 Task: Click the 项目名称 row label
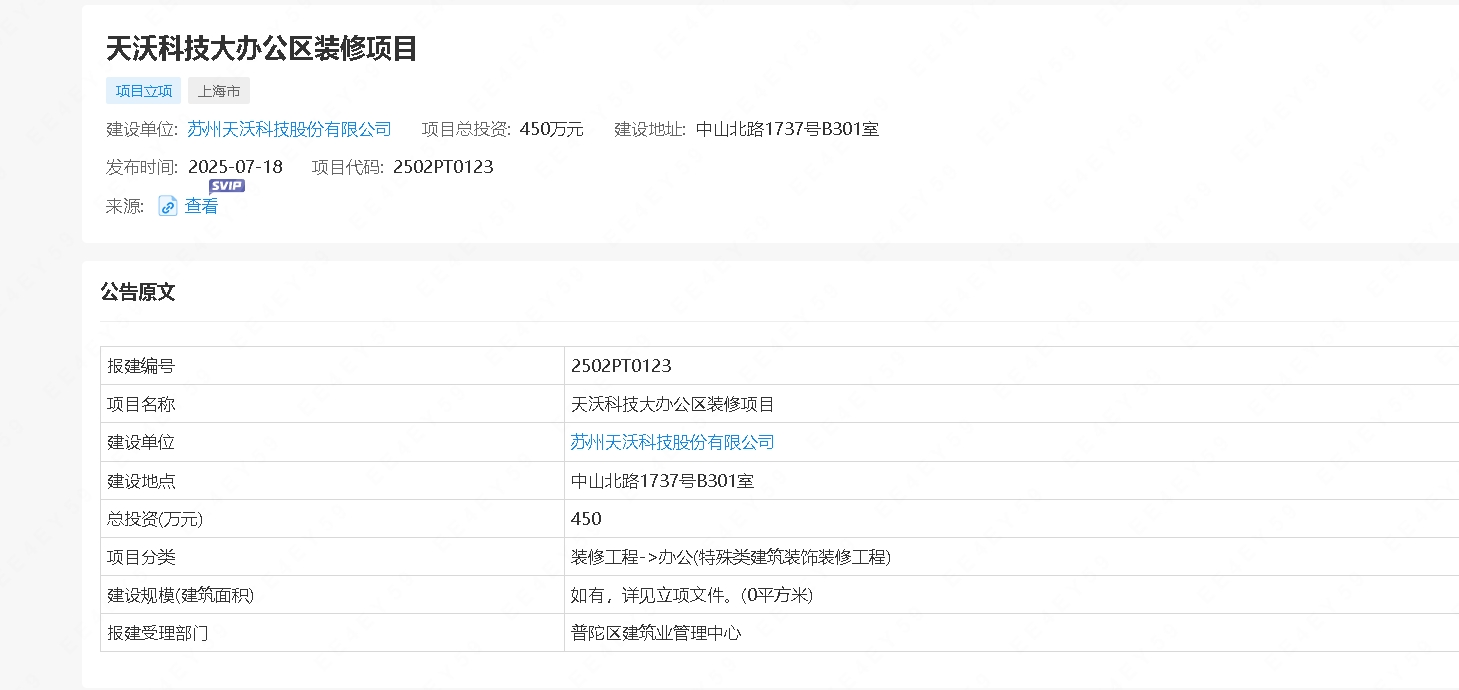tap(141, 404)
